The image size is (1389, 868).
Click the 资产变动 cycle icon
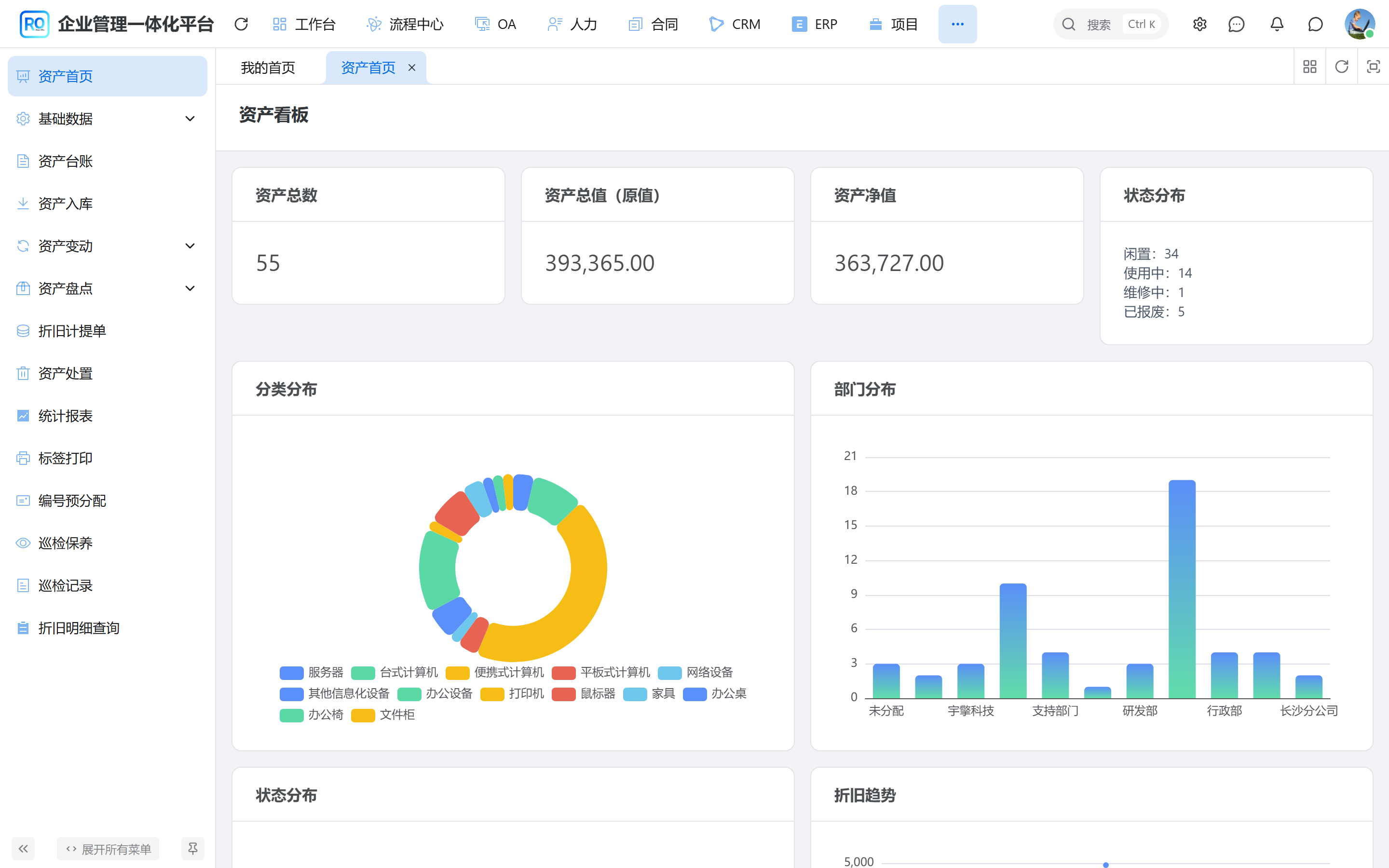pyautogui.click(x=23, y=246)
